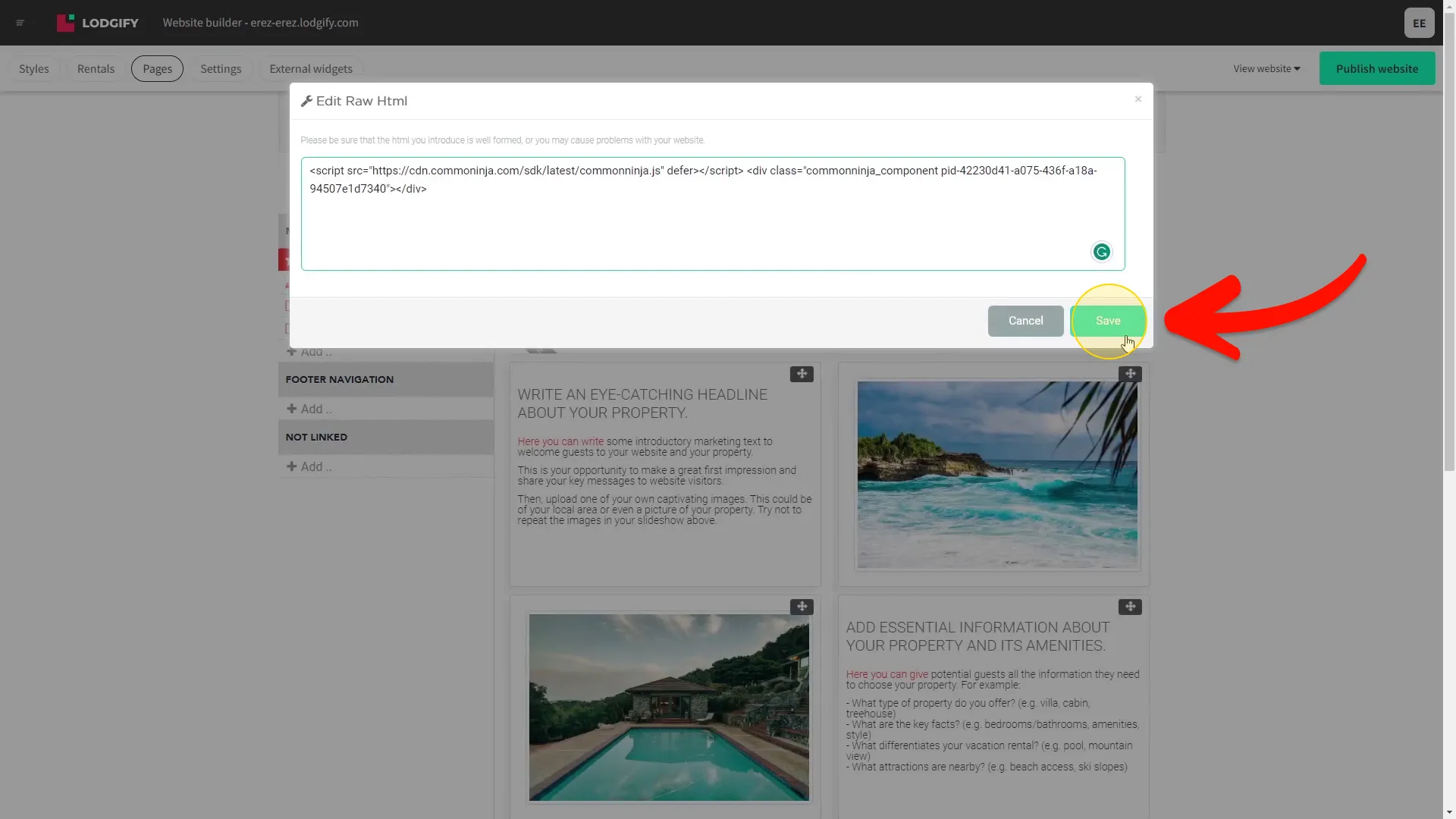1456x819 pixels.
Task: Add a page under Not Linked
Action: pos(309,466)
